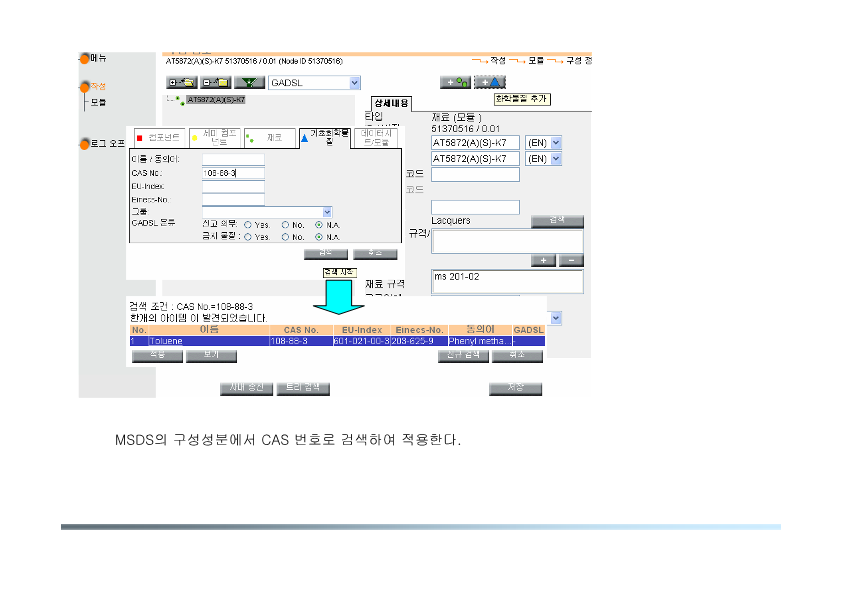Click the Einecs-No. input field

(x=233, y=200)
